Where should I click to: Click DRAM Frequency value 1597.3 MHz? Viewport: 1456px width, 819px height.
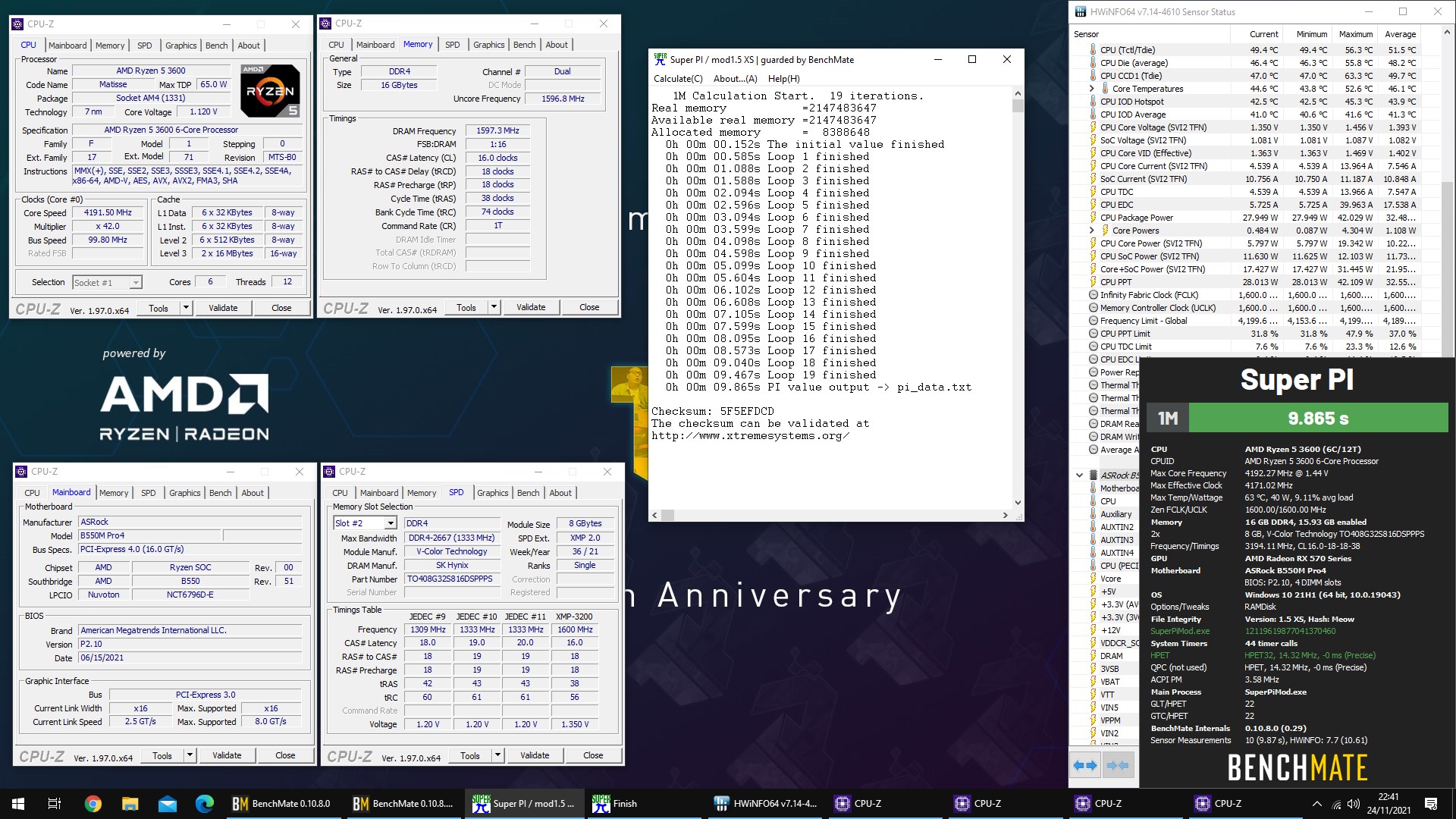(x=497, y=130)
